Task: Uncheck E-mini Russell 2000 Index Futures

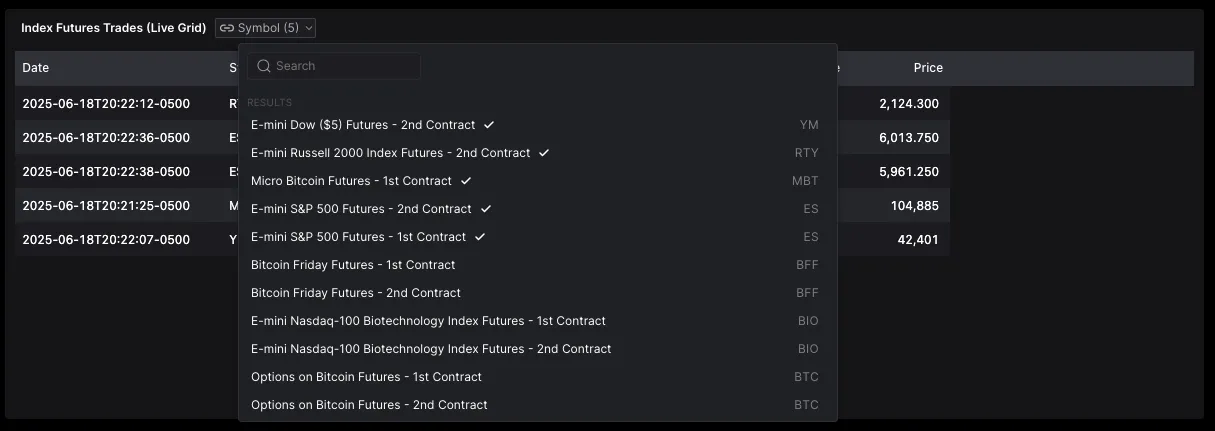Action: 391,153
